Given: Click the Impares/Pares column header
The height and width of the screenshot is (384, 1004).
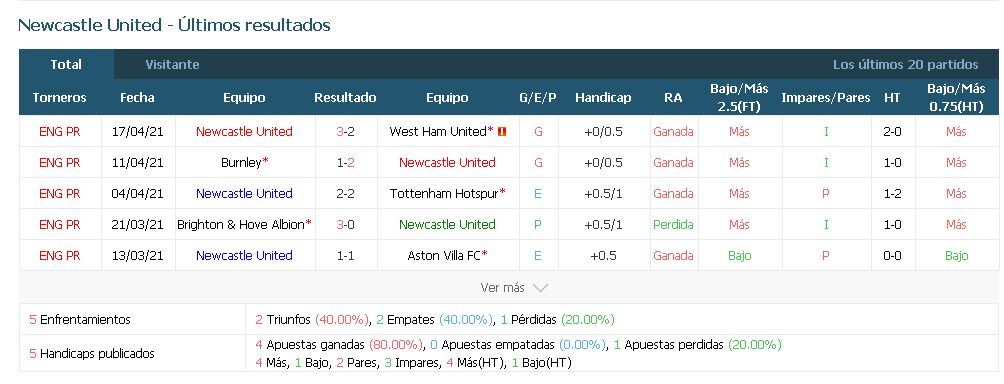Looking at the screenshot, I should click(825, 98).
